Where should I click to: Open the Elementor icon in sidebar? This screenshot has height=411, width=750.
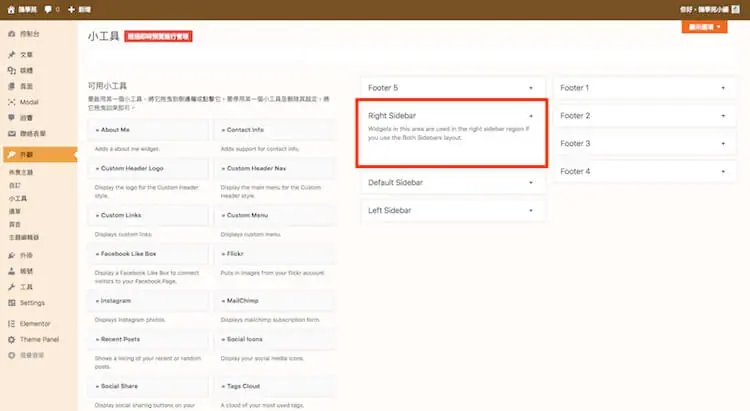pos(12,324)
